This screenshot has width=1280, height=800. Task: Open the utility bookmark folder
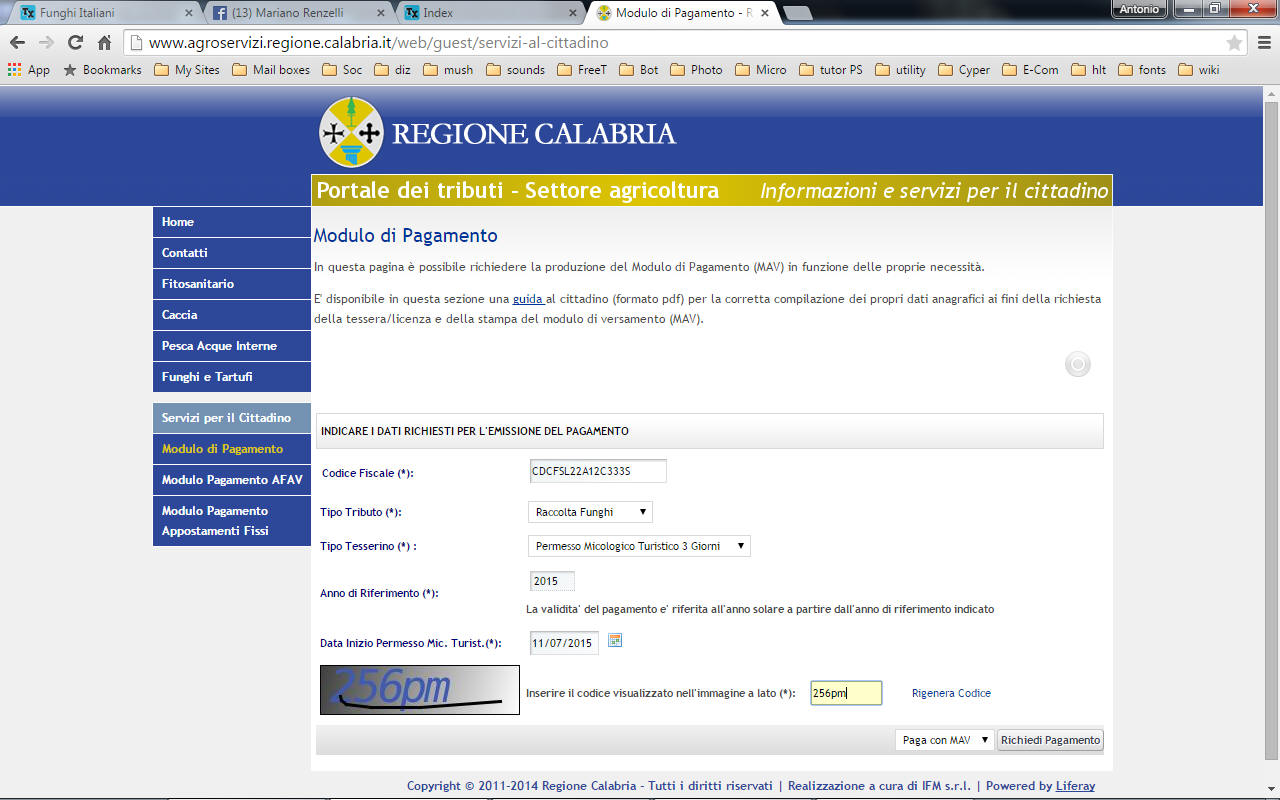[x=900, y=70]
